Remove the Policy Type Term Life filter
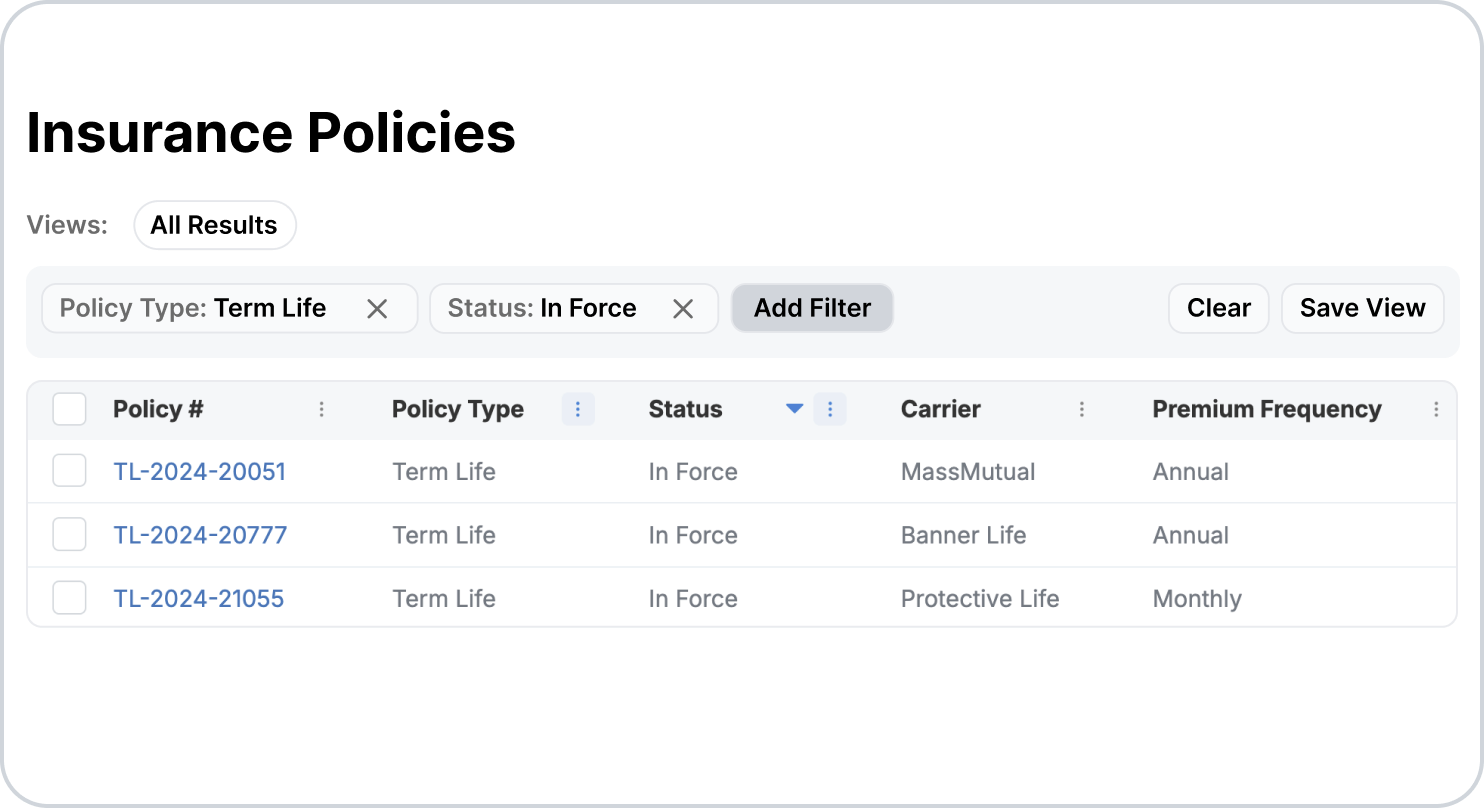 click(x=377, y=309)
